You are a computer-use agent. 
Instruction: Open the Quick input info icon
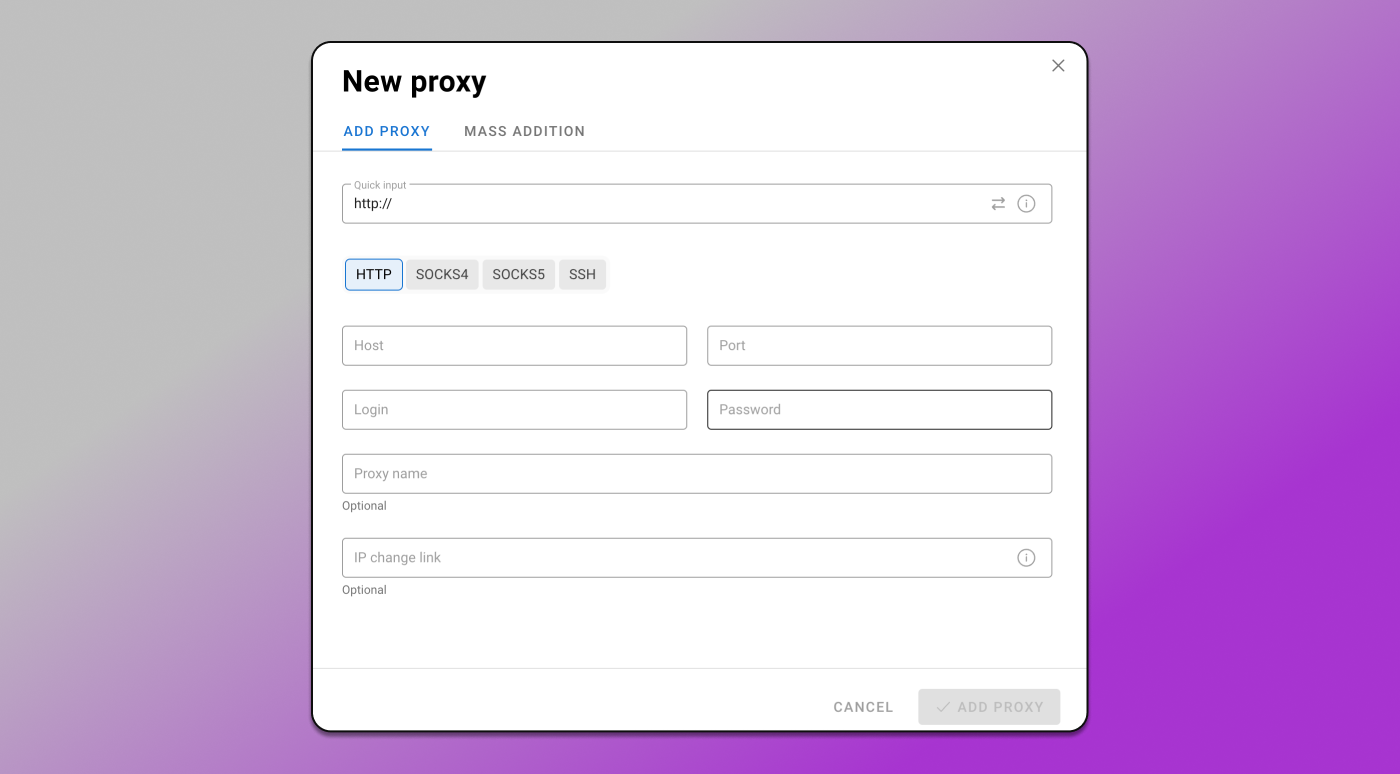(x=1026, y=203)
